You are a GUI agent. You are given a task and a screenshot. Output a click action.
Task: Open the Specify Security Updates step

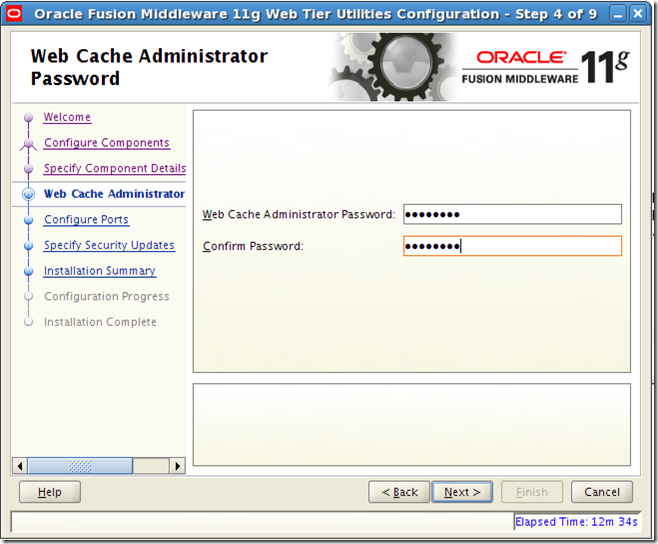pyautogui.click(x=109, y=245)
